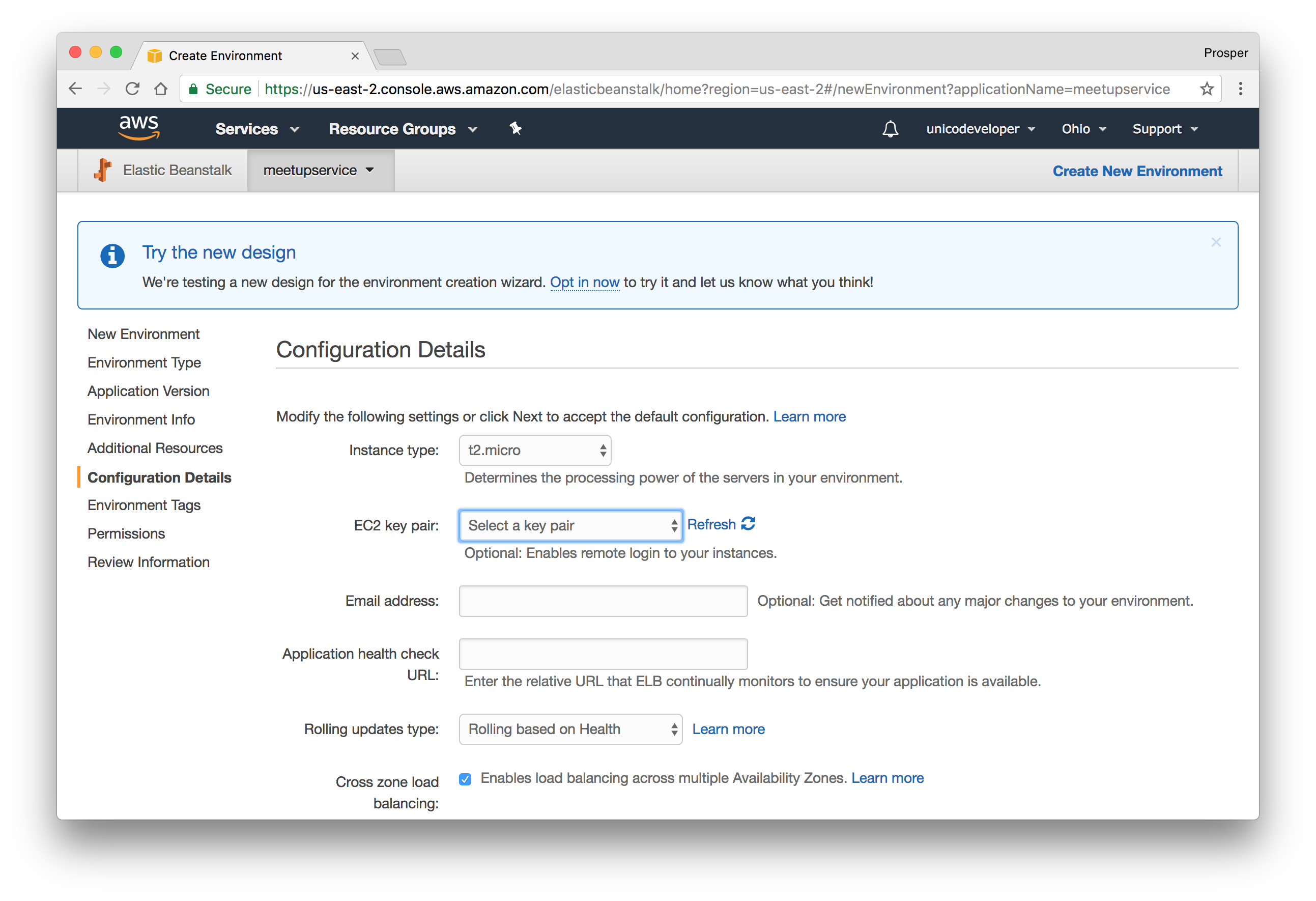
Task: Click the Elastic Beanstalk service icon
Action: (103, 170)
